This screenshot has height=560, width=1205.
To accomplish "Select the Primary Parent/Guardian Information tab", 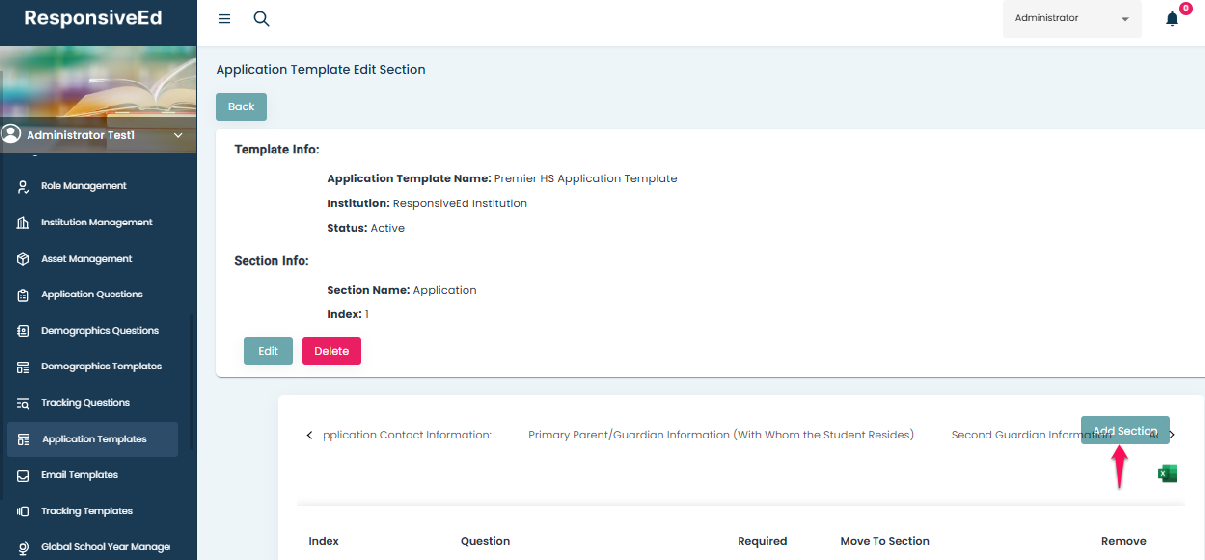I will tap(720, 435).
